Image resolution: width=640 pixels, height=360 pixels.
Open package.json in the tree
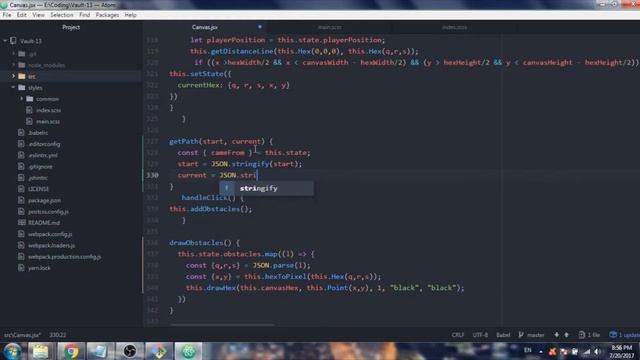44,200
